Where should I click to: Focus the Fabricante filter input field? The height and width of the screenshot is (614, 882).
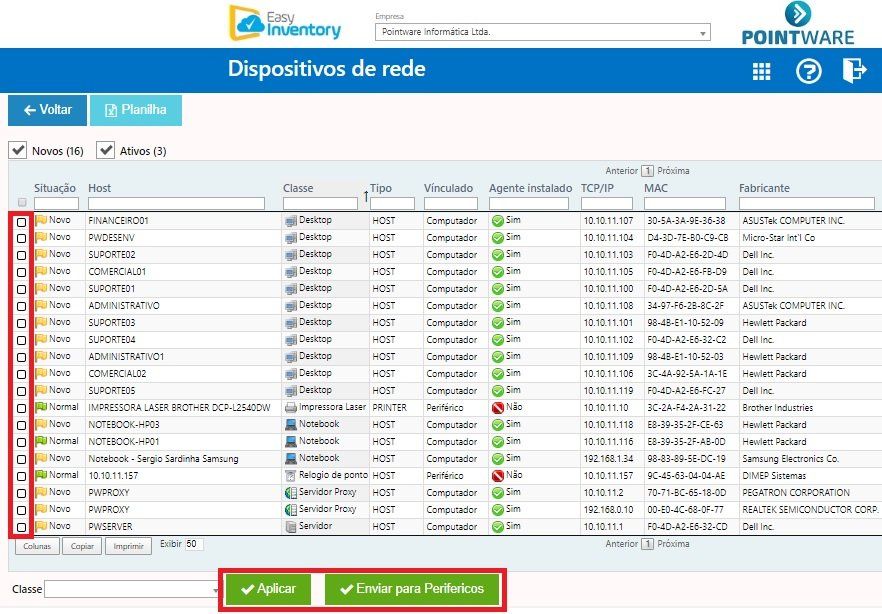tap(807, 204)
